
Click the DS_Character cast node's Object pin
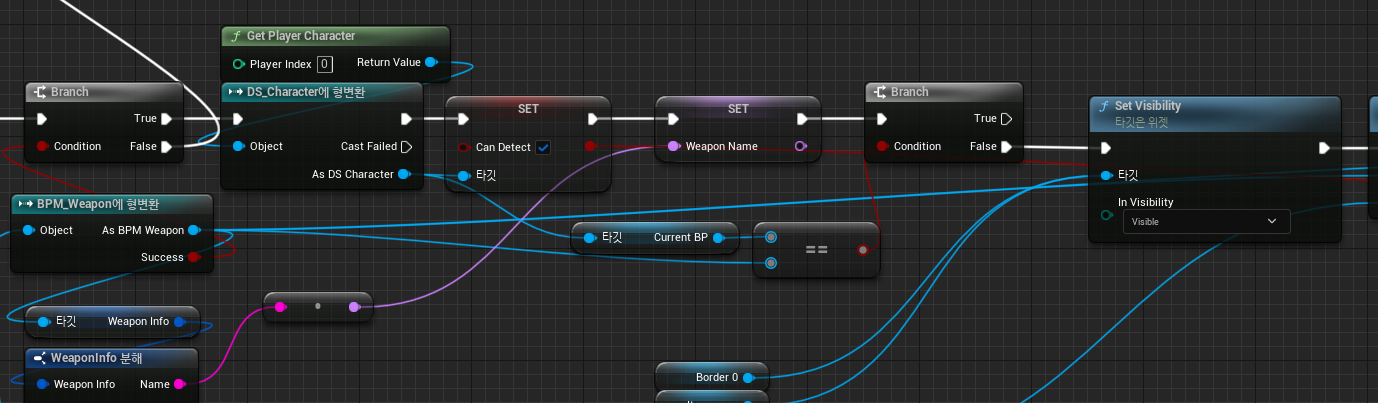pyautogui.click(x=238, y=146)
